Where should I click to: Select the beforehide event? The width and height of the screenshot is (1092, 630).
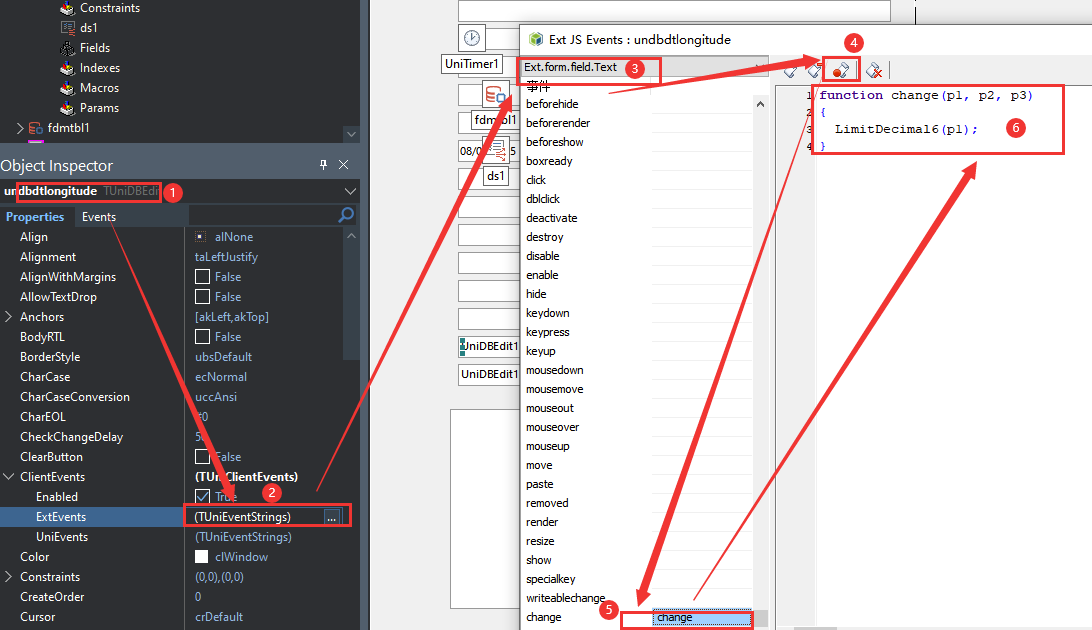pyautogui.click(x=552, y=104)
